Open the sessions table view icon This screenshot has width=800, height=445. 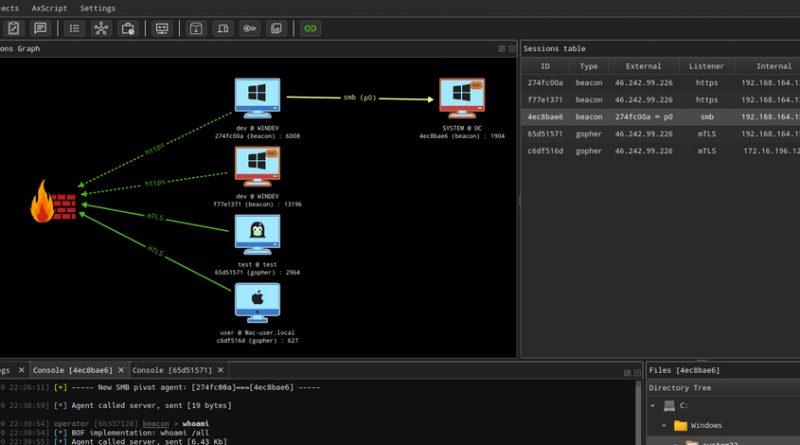point(74,28)
